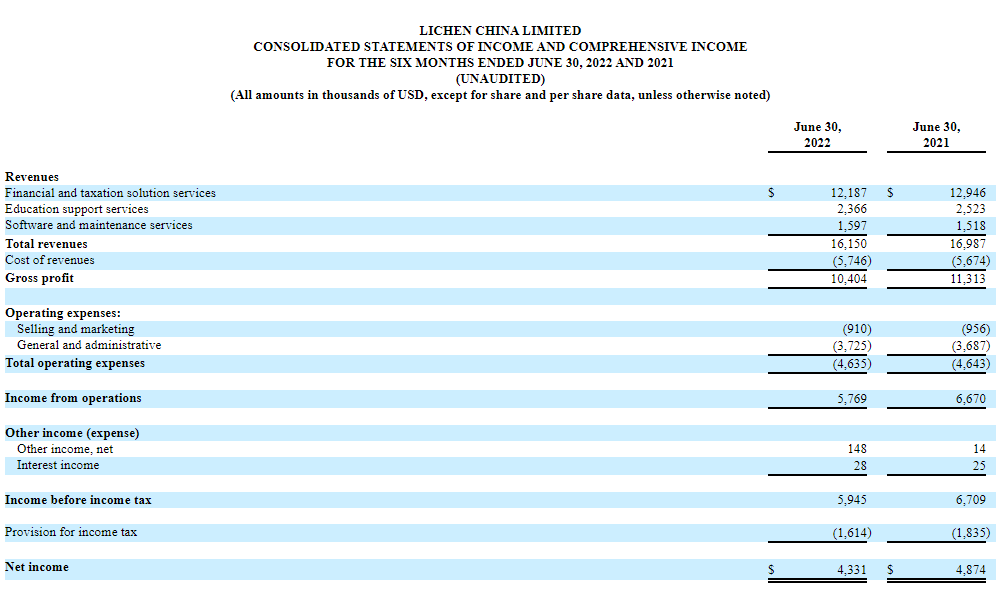The image size is (997, 589).
Task: Click Income before income tax label
Action: pyautogui.click(x=78, y=500)
